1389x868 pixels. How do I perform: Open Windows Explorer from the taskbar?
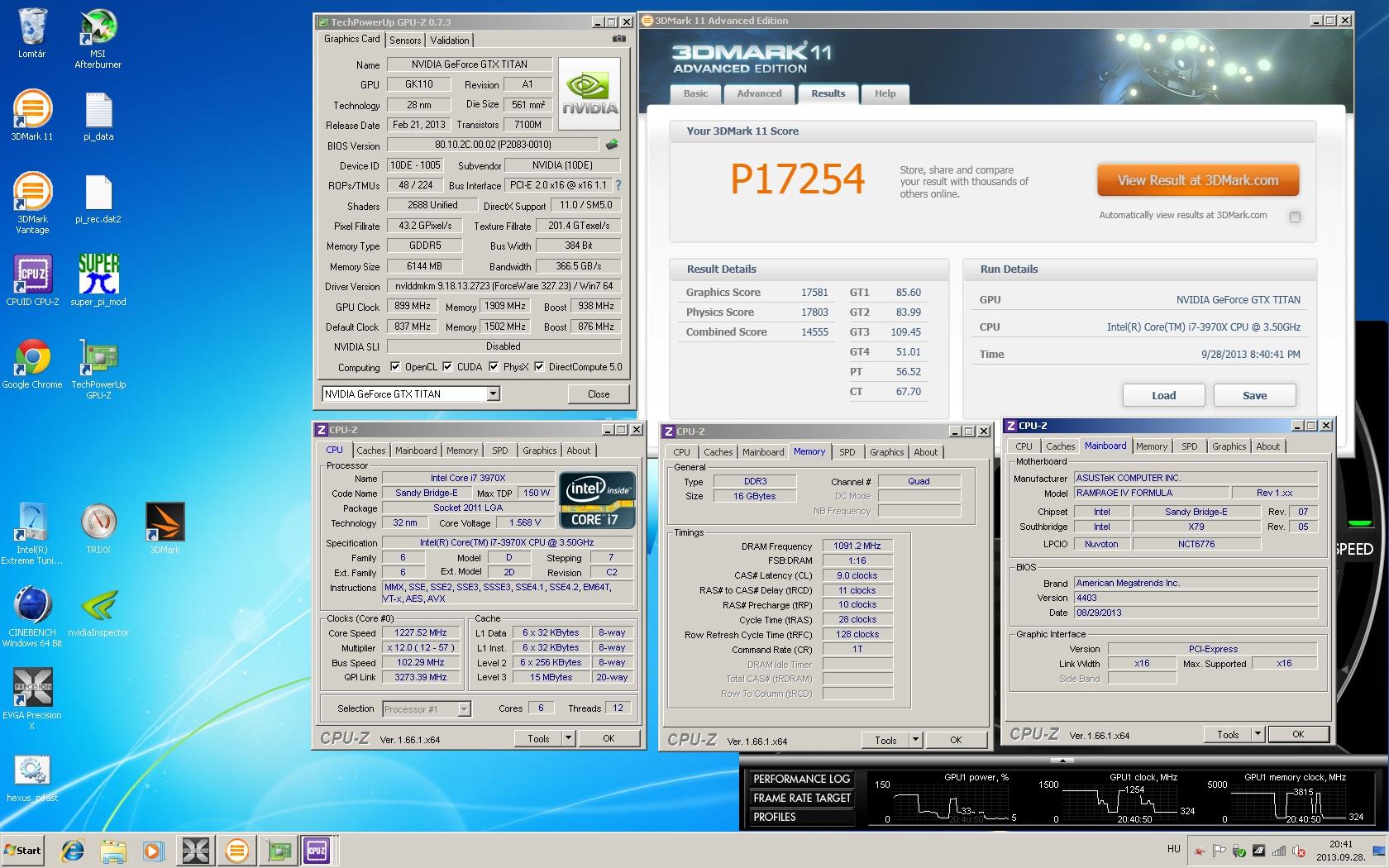click(113, 850)
